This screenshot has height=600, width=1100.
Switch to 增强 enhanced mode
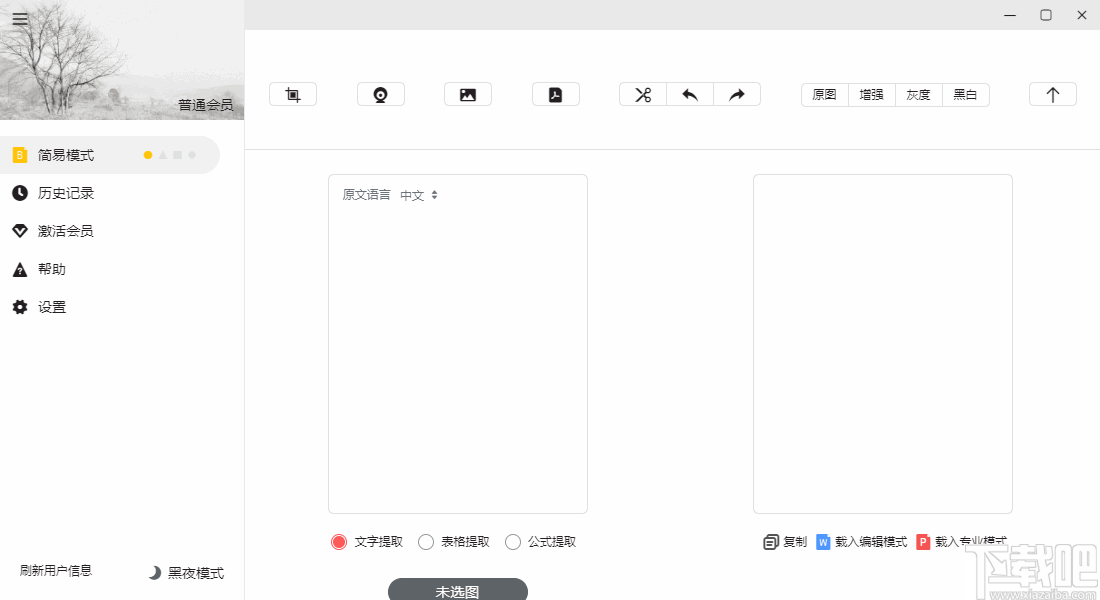[869, 94]
